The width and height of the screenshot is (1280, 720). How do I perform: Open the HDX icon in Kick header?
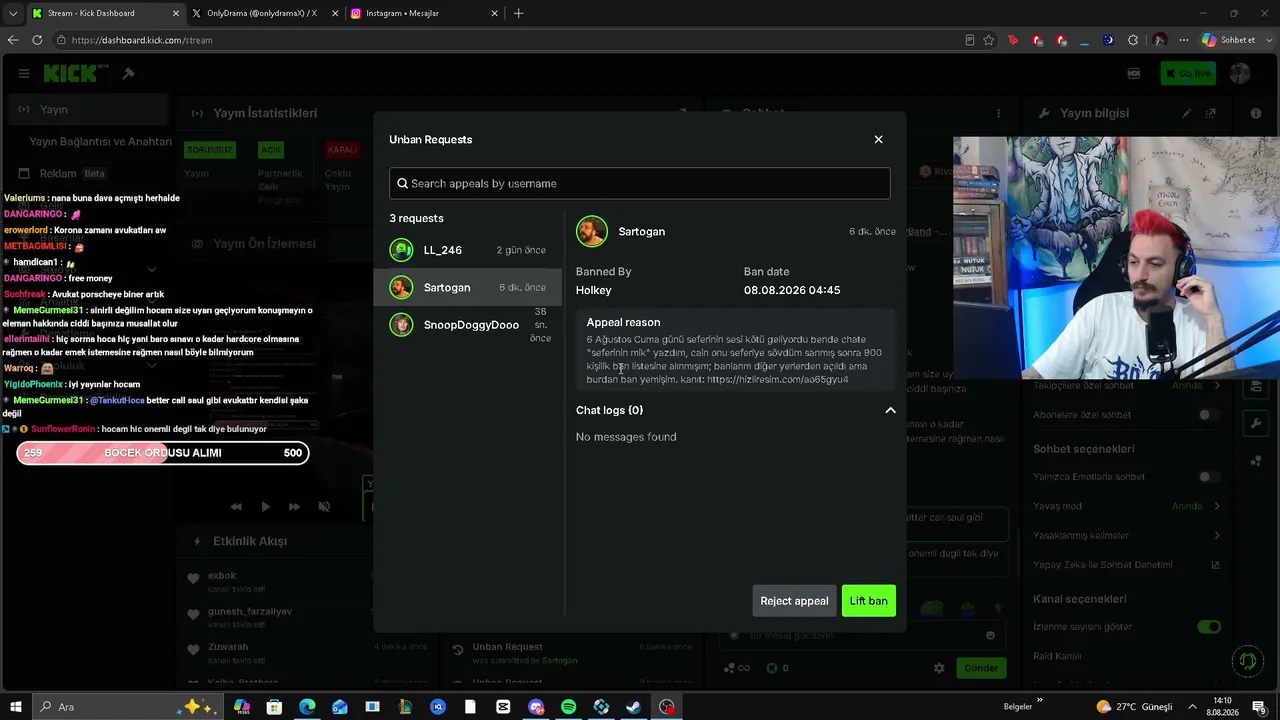(x=1133, y=73)
